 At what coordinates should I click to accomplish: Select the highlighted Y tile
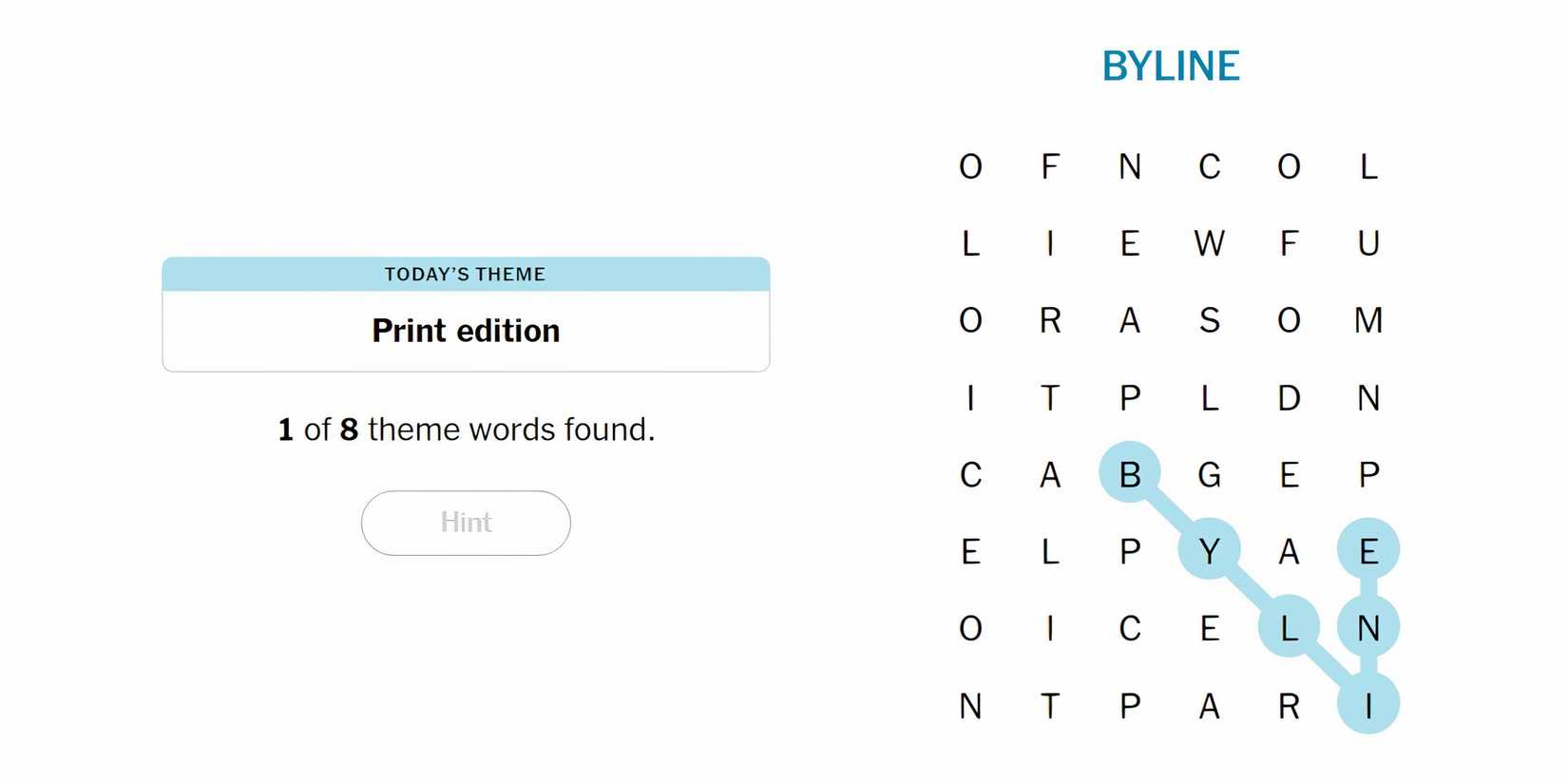pyautogui.click(x=1209, y=550)
